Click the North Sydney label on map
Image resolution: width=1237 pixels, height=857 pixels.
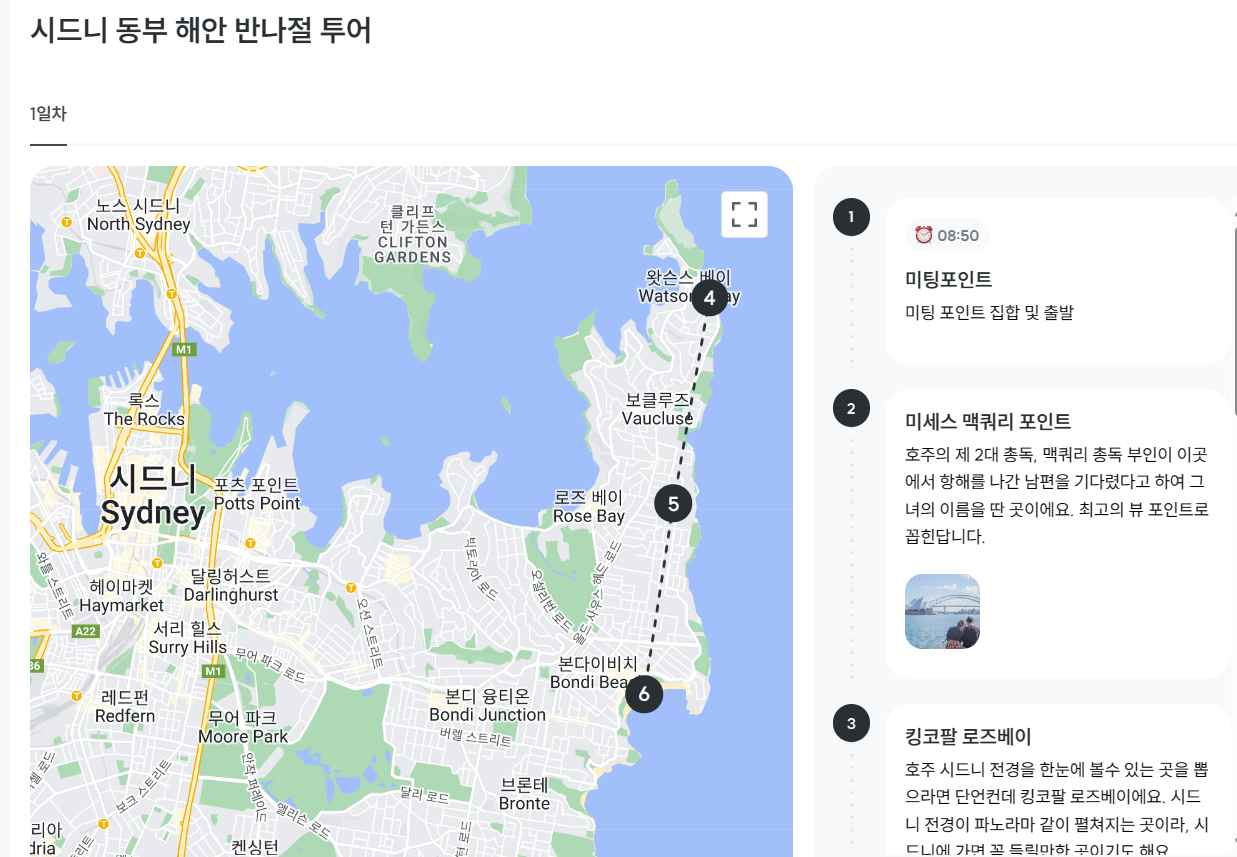pos(138,215)
